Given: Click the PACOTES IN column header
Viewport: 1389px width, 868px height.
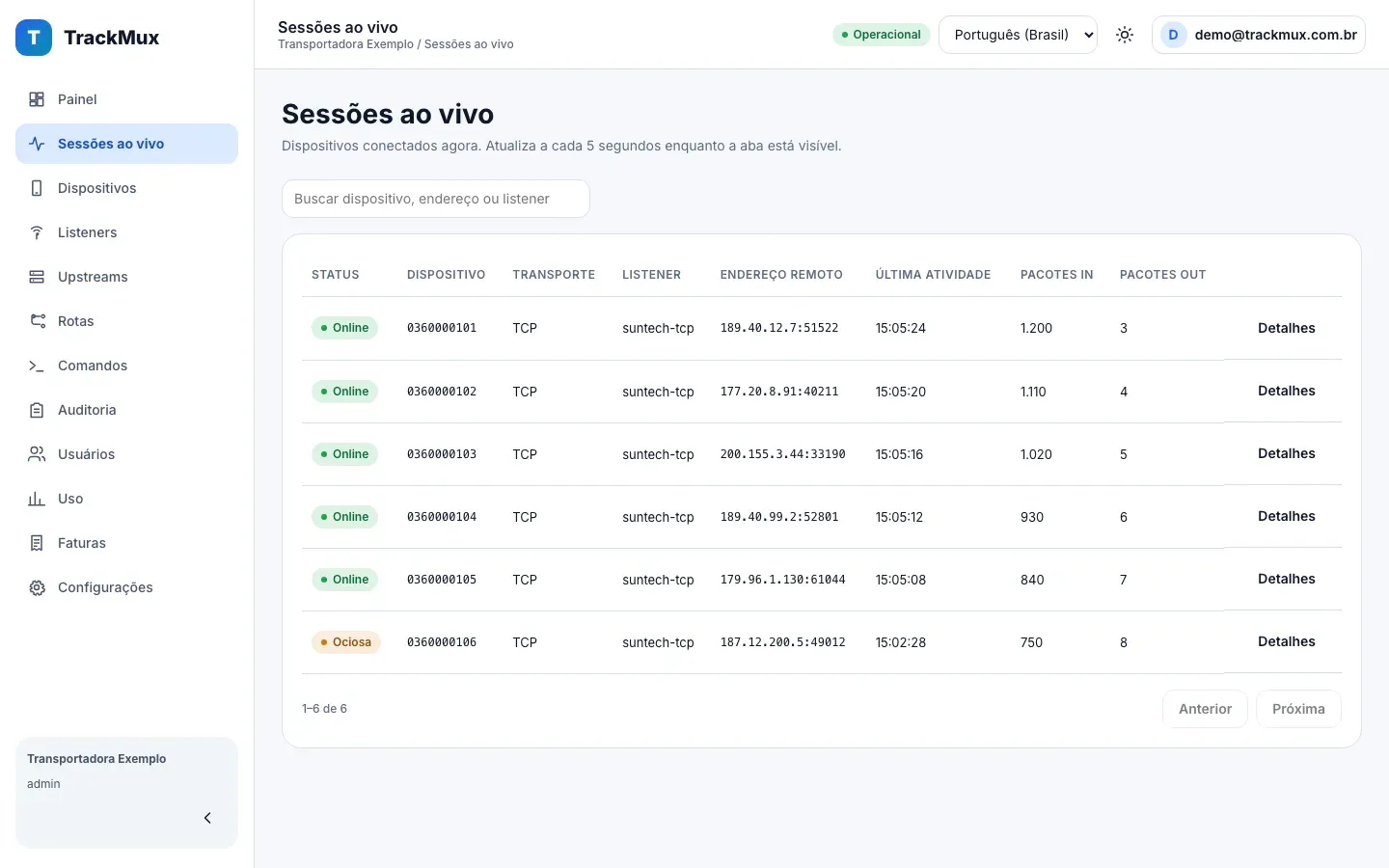Looking at the screenshot, I should 1056,275.
